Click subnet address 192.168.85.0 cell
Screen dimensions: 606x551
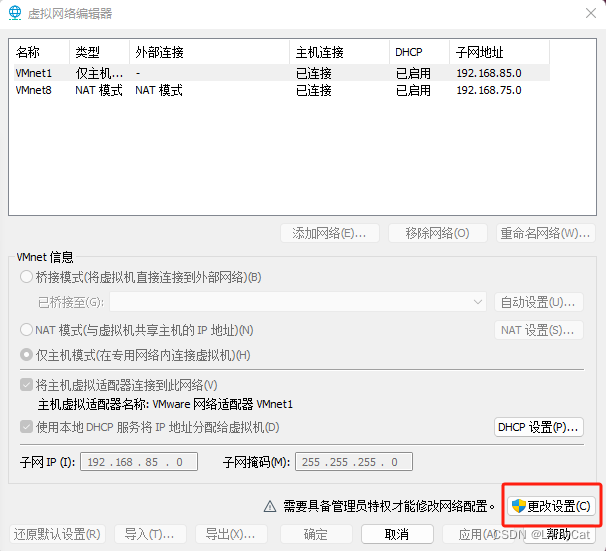click(489, 73)
